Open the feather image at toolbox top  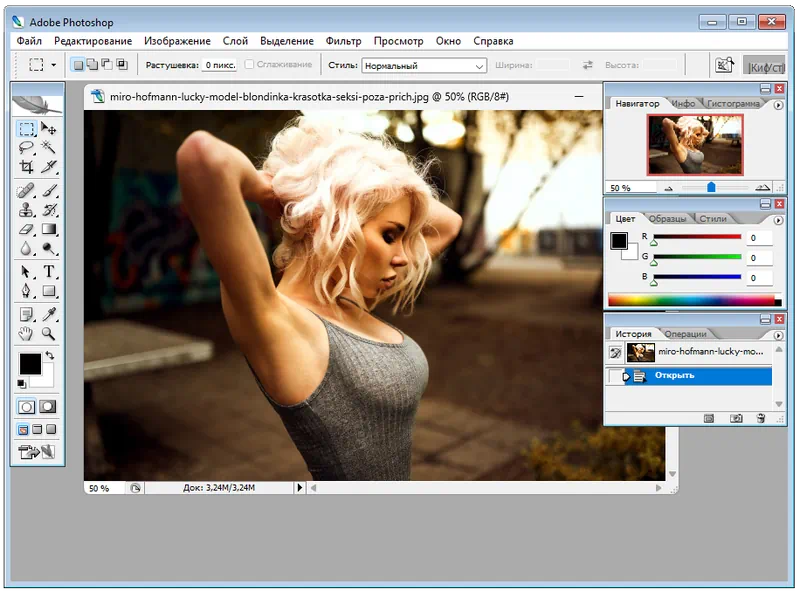pyautogui.click(x=37, y=104)
